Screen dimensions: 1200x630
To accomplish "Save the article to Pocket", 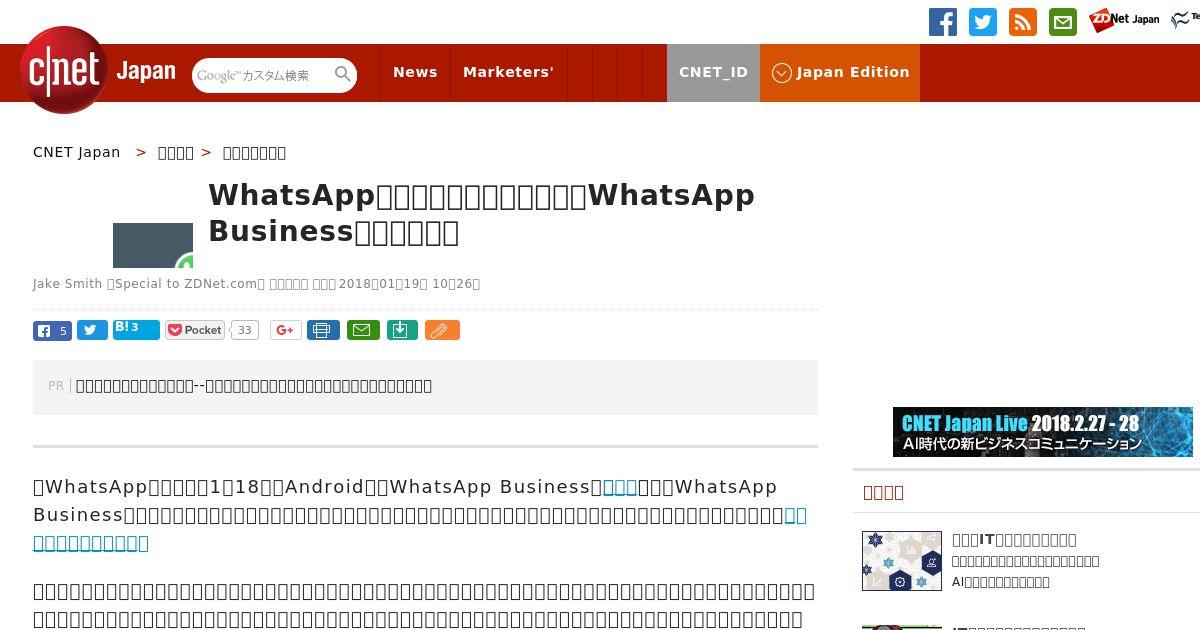I will point(195,330).
